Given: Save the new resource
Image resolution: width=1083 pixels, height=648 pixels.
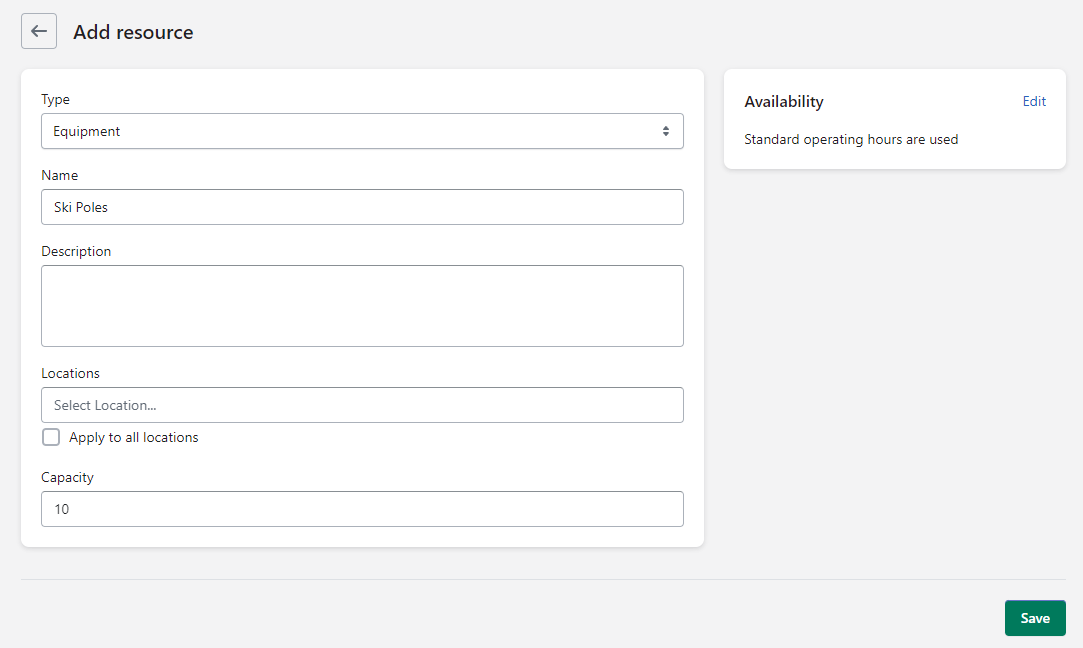Looking at the screenshot, I should point(1035,618).
